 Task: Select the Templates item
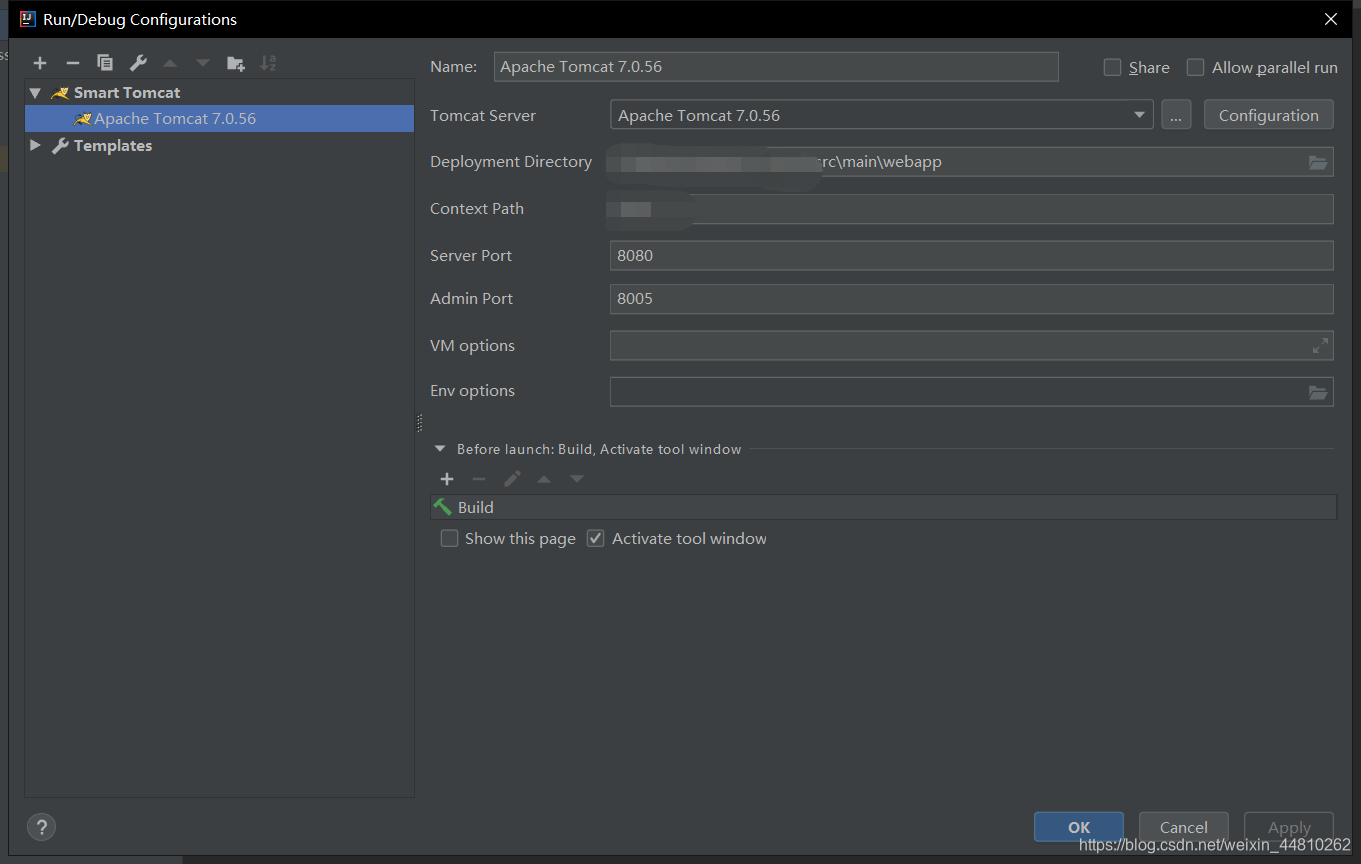(113, 145)
